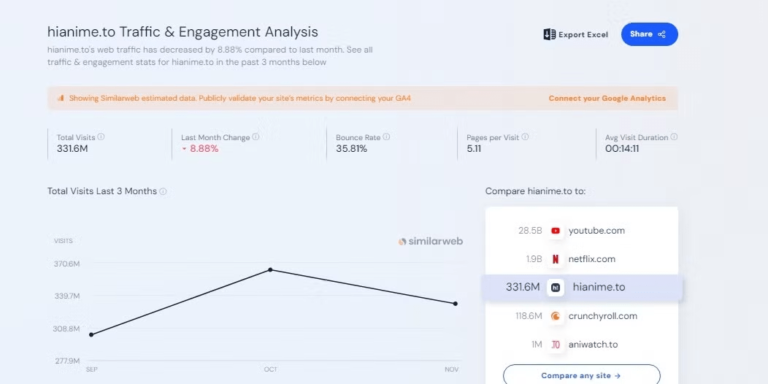Click the Crunchyroll logo icon
Image resolution: width=768 pixels, height=384 pixels.
click(555, 316)
